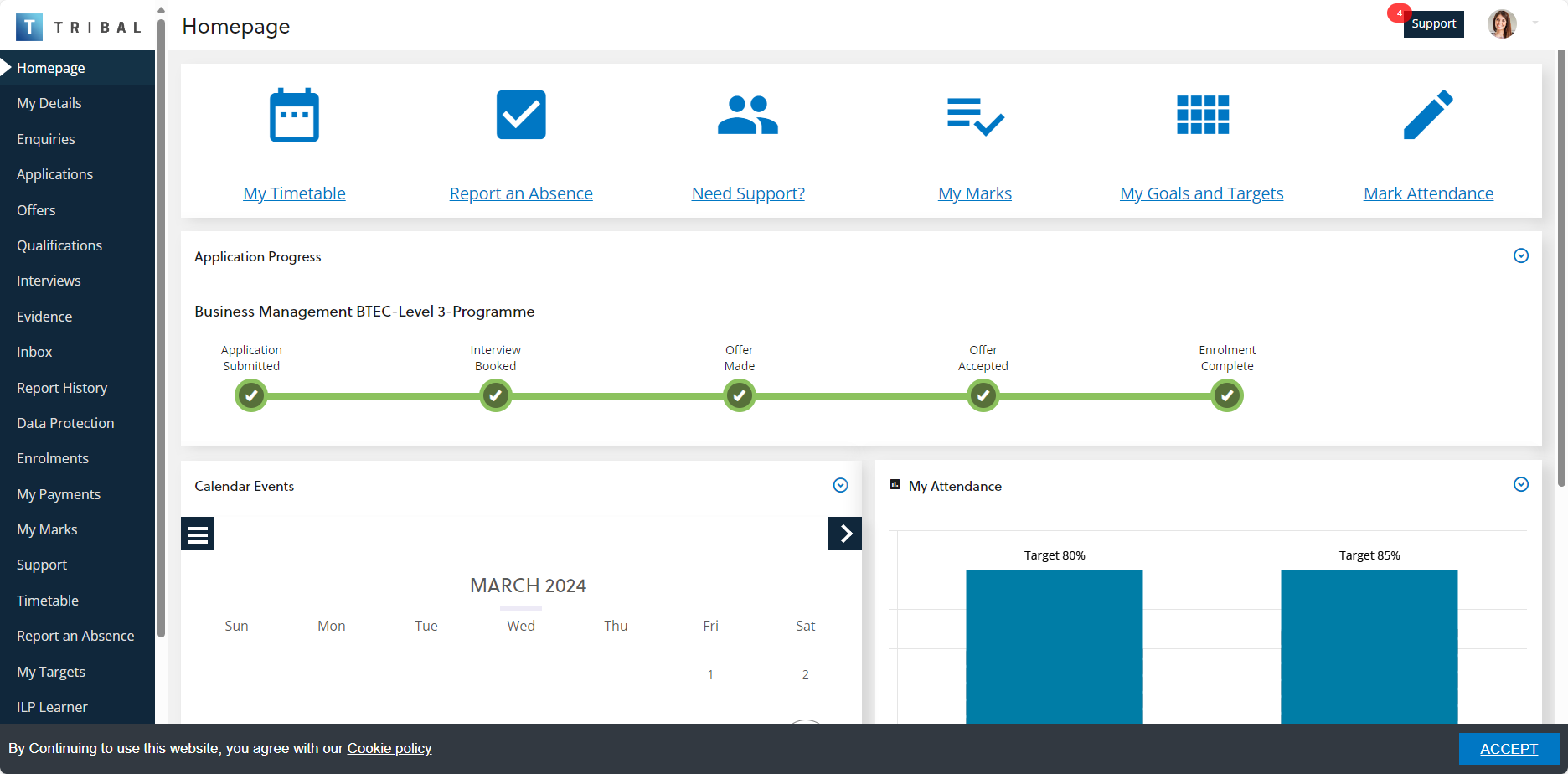1568x774 pixels.
Task: Click the red support notification badge
Action: click(x=1399, y=13)
